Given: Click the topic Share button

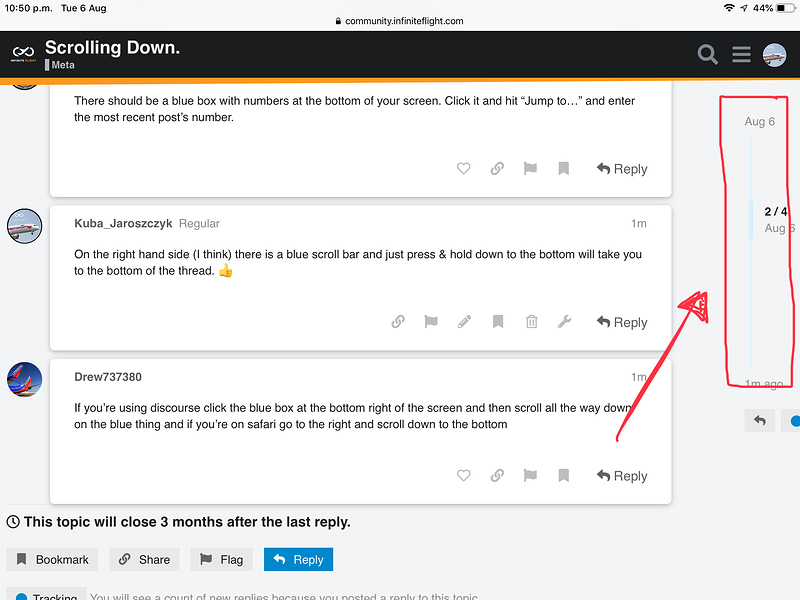Looking at the screenshot, I should pyautogui.click(x=144, y=560).
